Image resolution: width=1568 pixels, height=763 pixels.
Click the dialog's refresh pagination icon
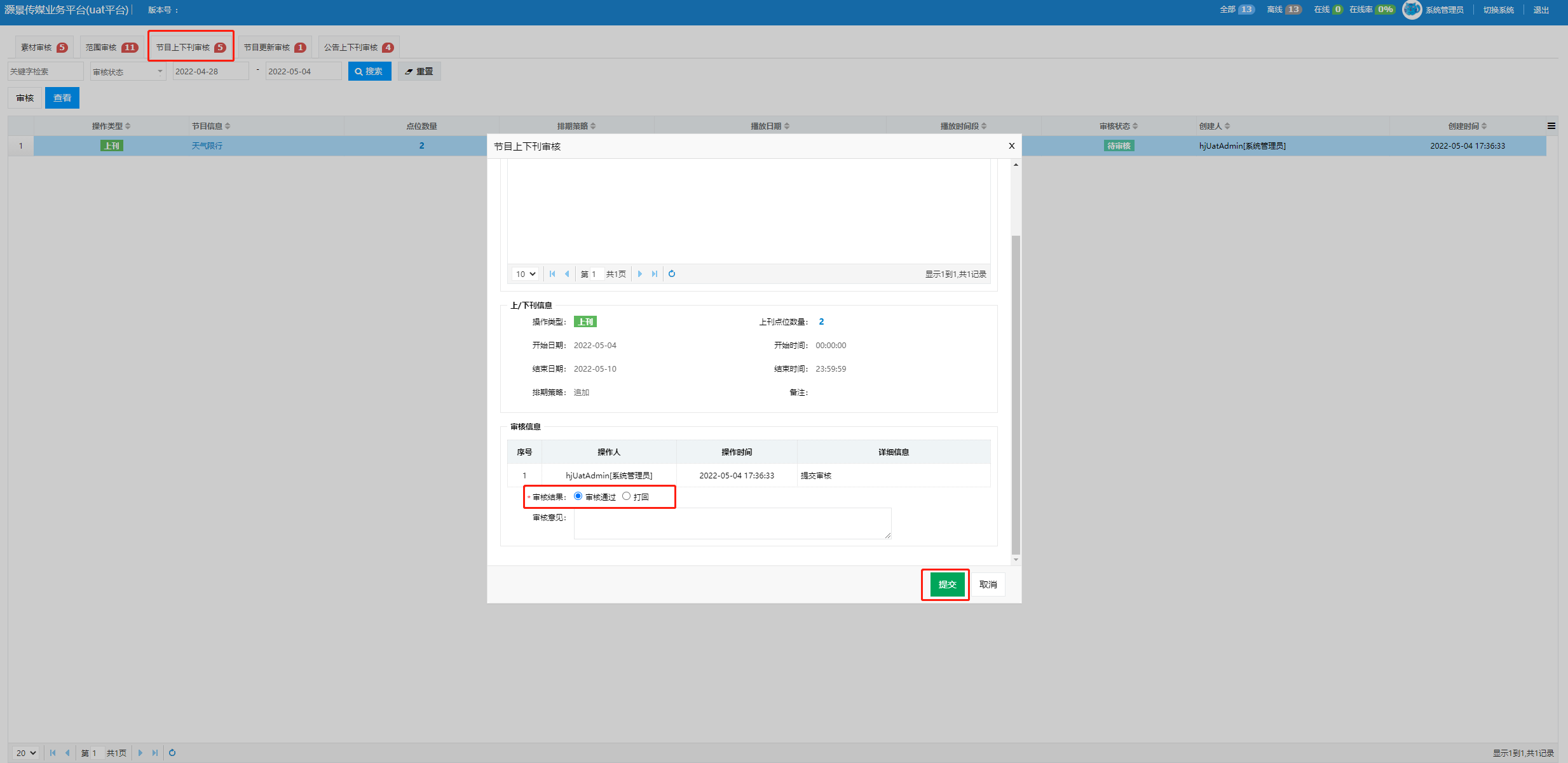(x=672, y=274)
